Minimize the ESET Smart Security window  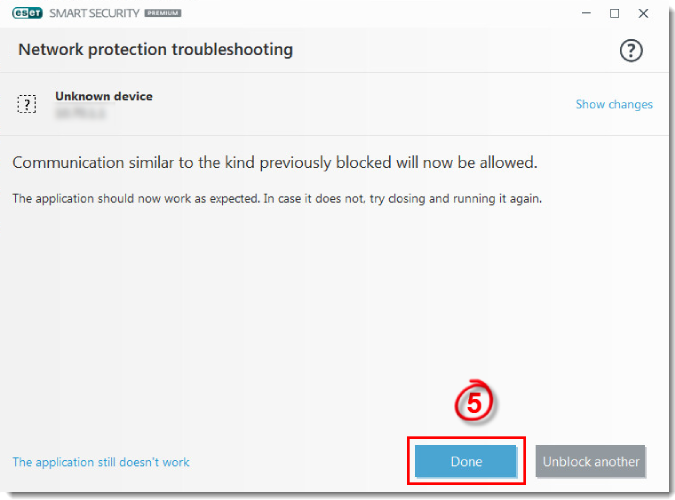(586, 13)
